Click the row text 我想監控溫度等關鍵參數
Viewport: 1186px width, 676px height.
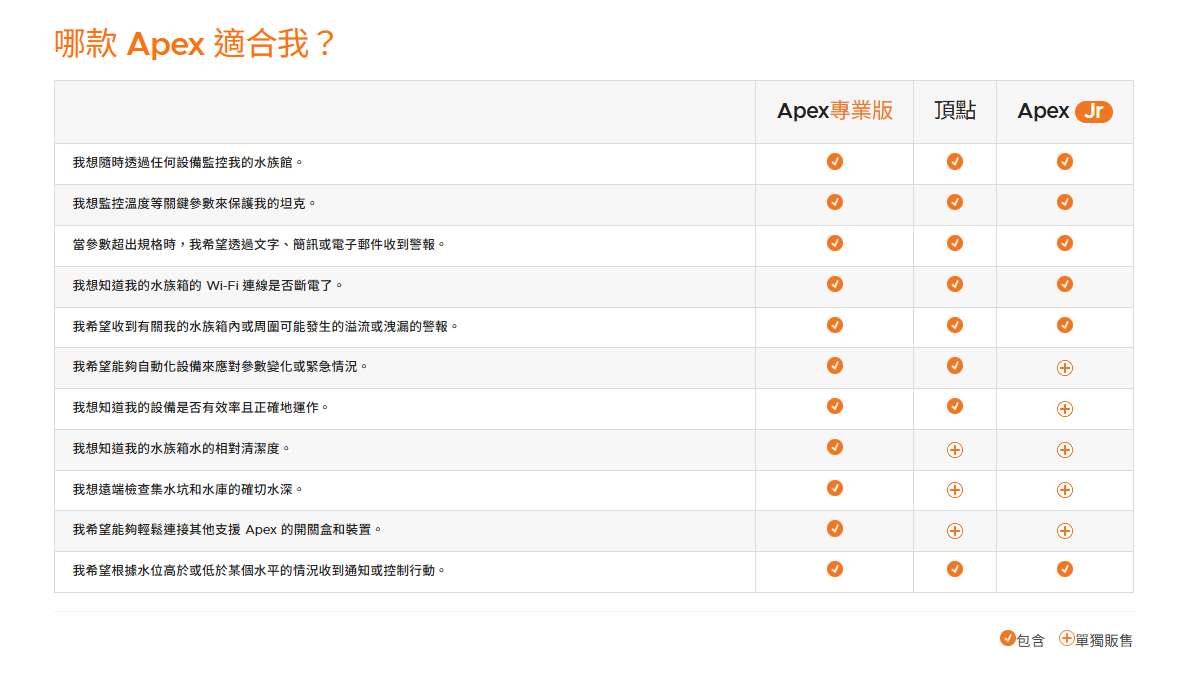(x=194, y=203)
